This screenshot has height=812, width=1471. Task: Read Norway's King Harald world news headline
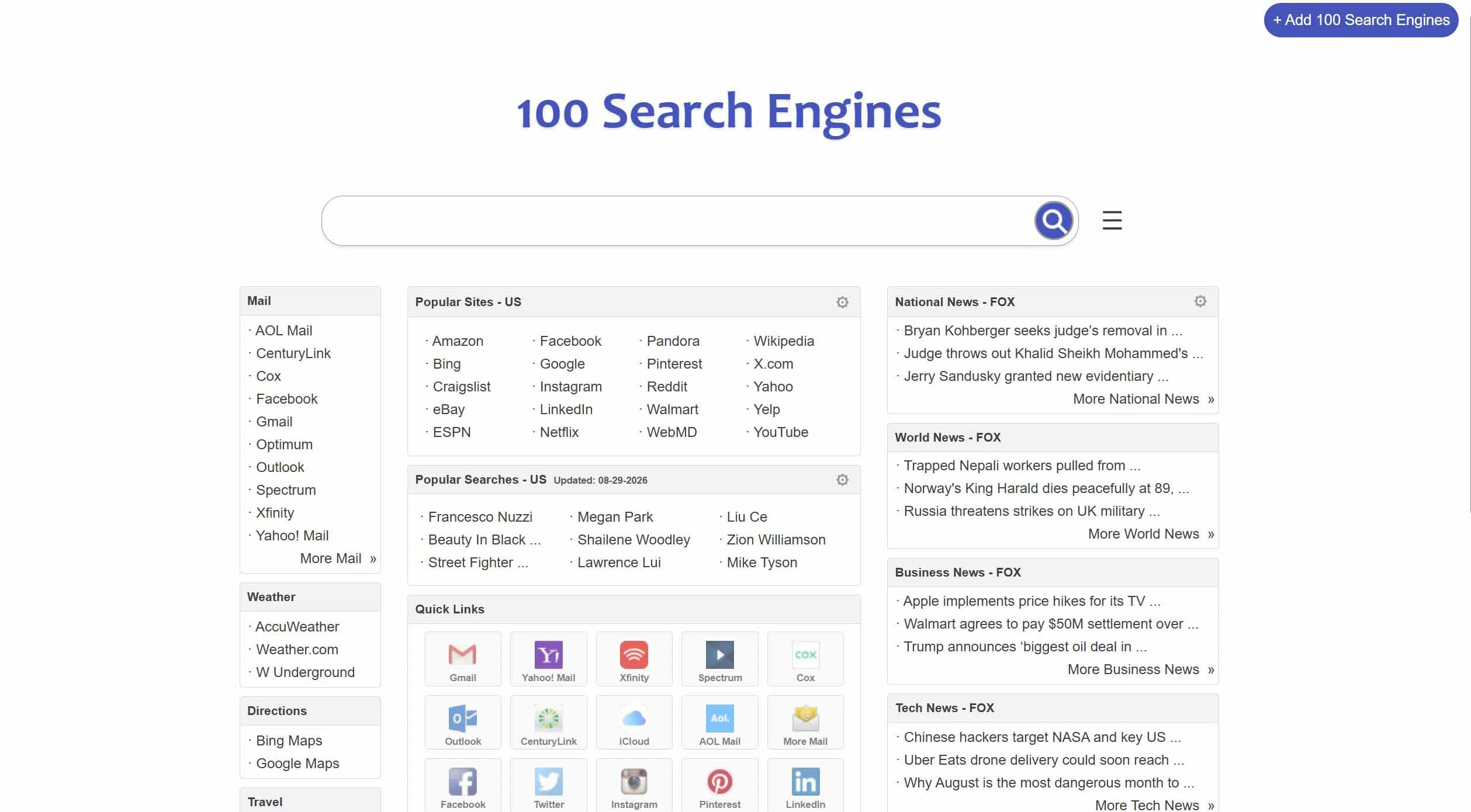1046,488
